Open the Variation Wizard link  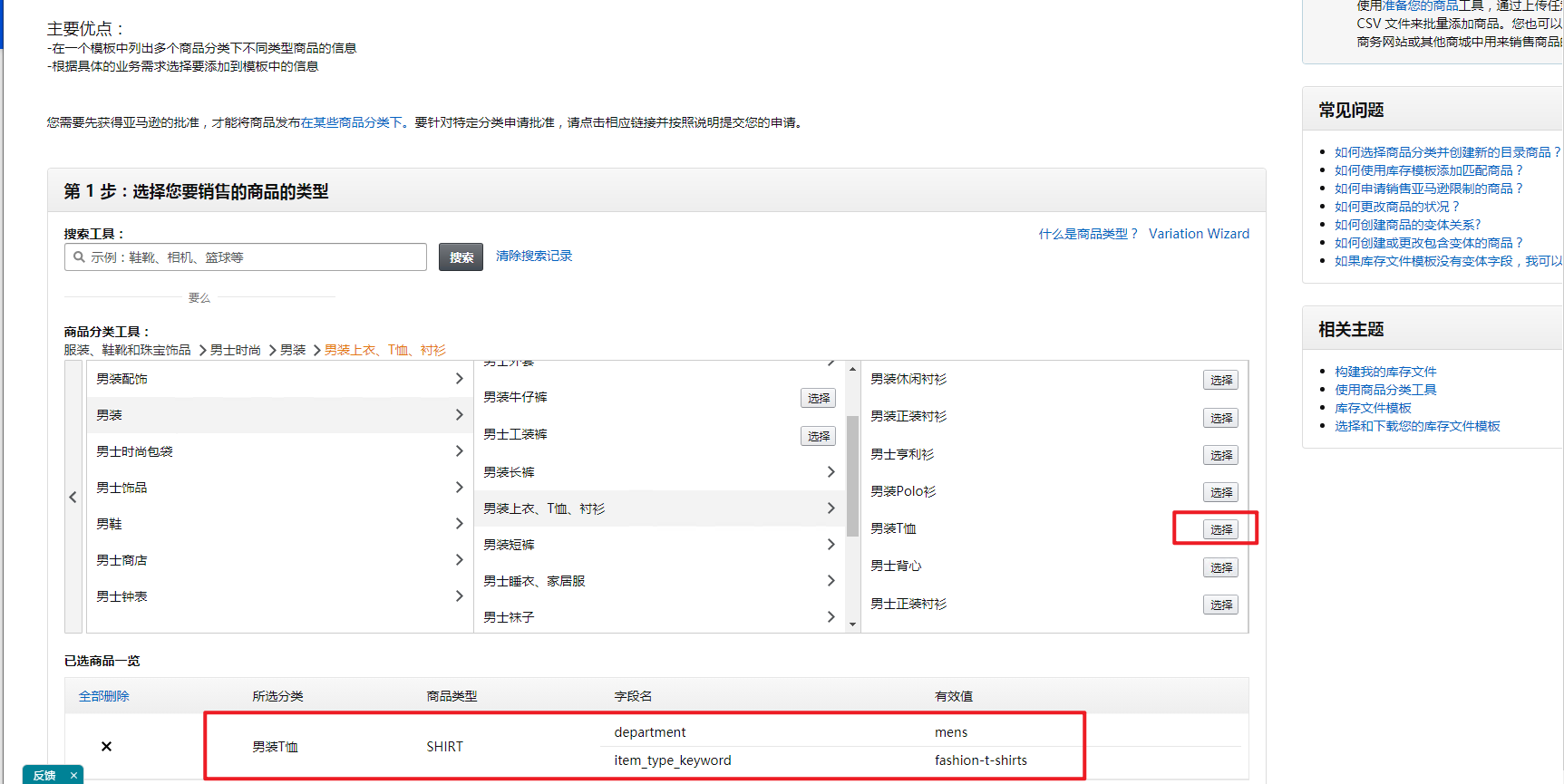pos(1199,234)
